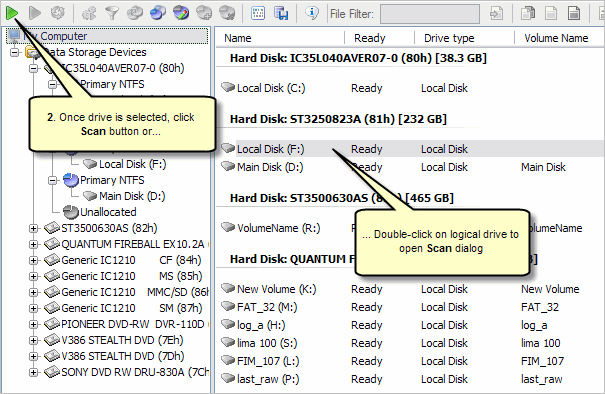605x394 pixels.
Task: Open the info bubble toolbar icon
Action: tap(311, 13)
